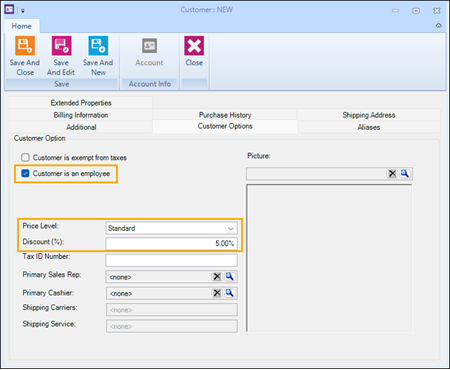Expand the Price Level dropdown

click(230, 228)
